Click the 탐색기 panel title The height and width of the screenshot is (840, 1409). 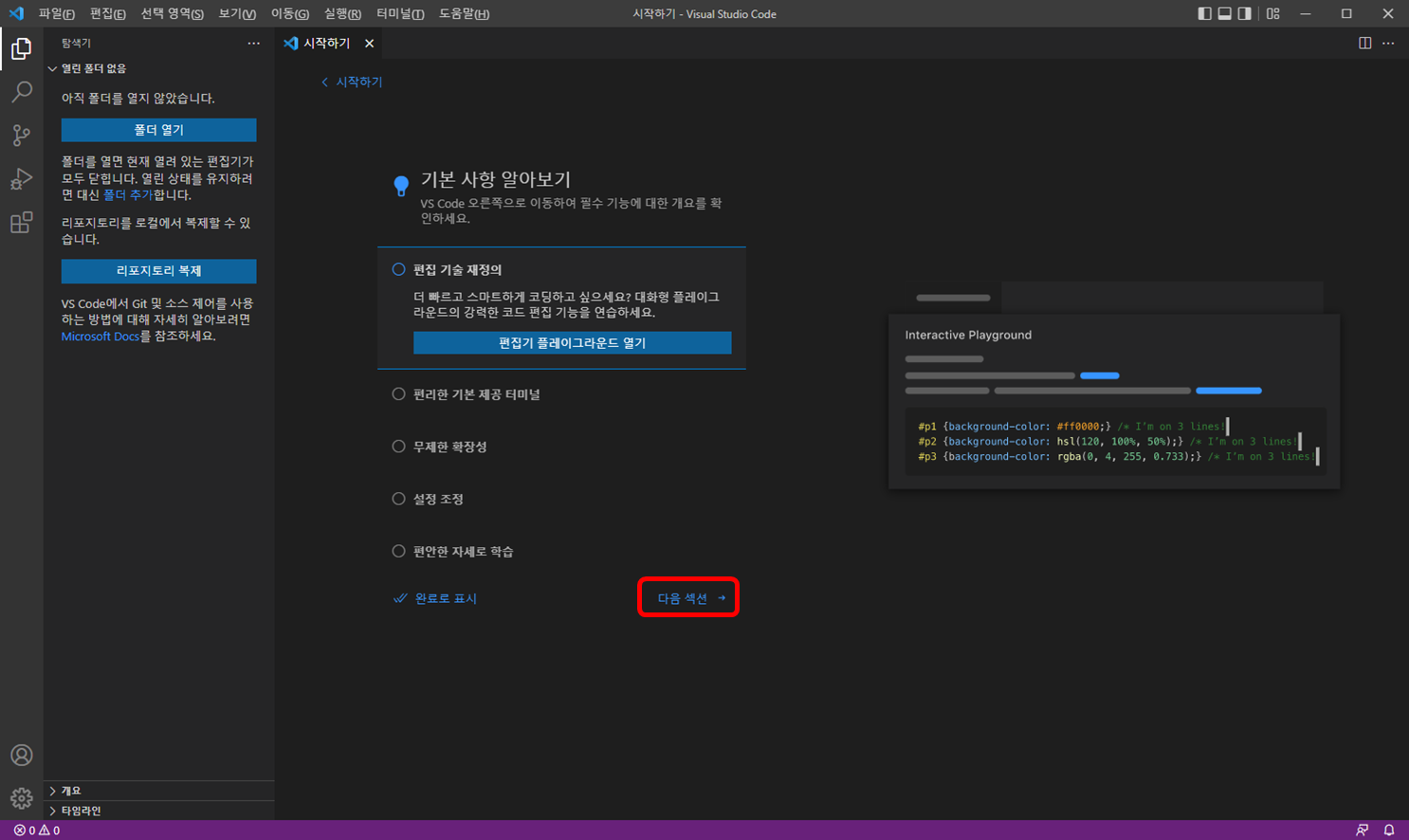76,44
